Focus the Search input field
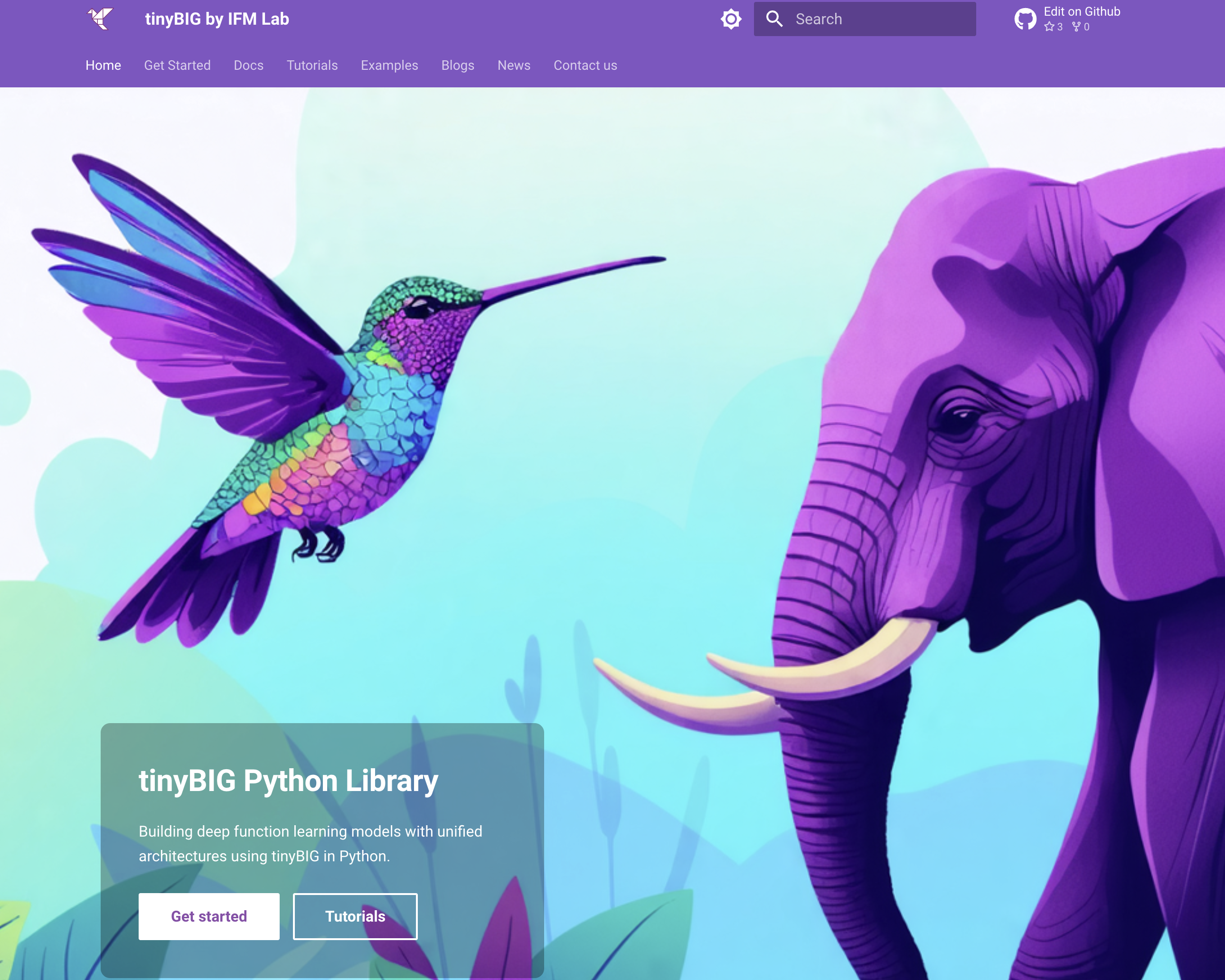The height and width of the screenshot is (980, 1225). click(865, 19)
